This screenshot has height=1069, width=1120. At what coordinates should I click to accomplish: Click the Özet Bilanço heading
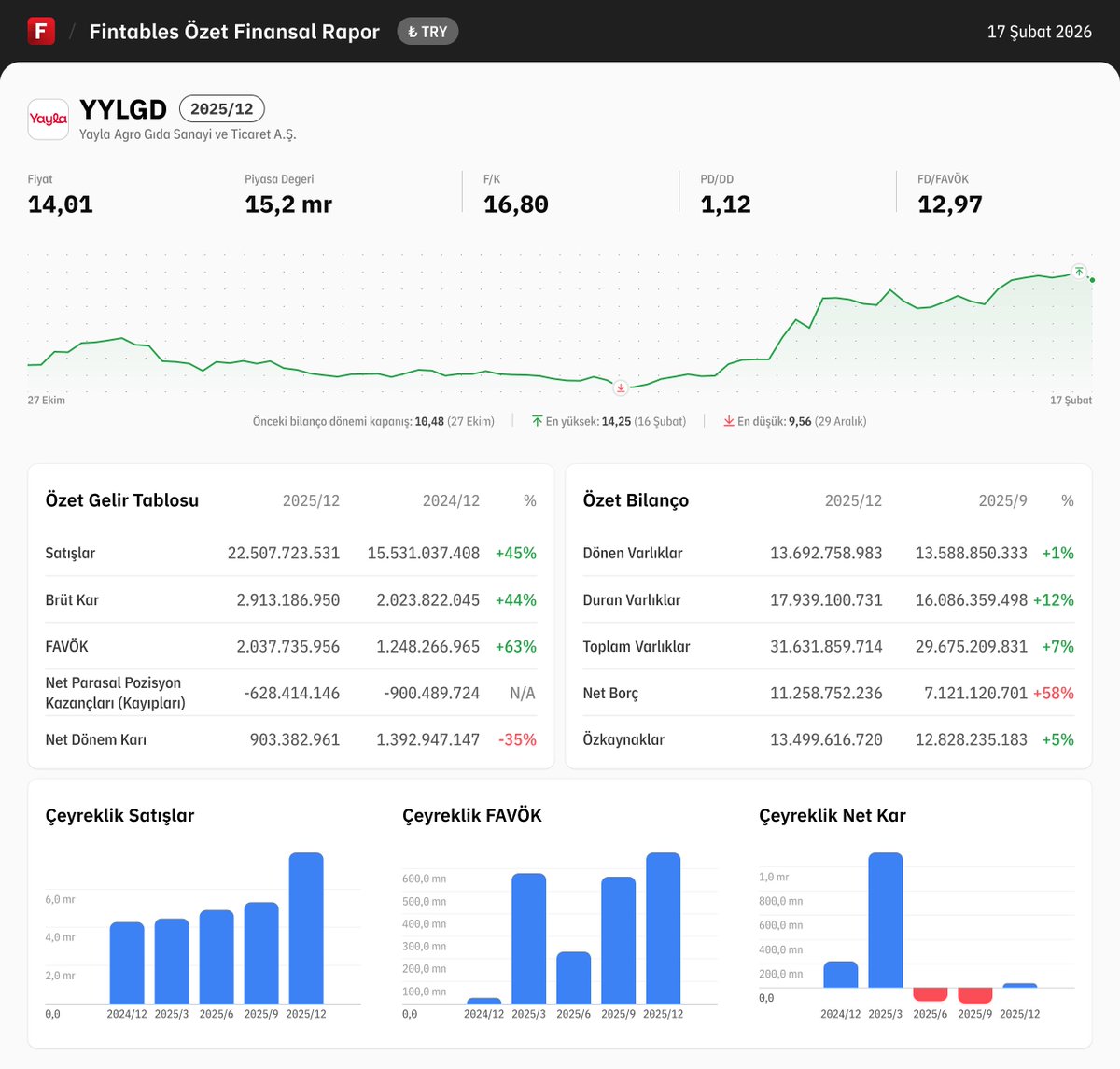click(636, 500)
